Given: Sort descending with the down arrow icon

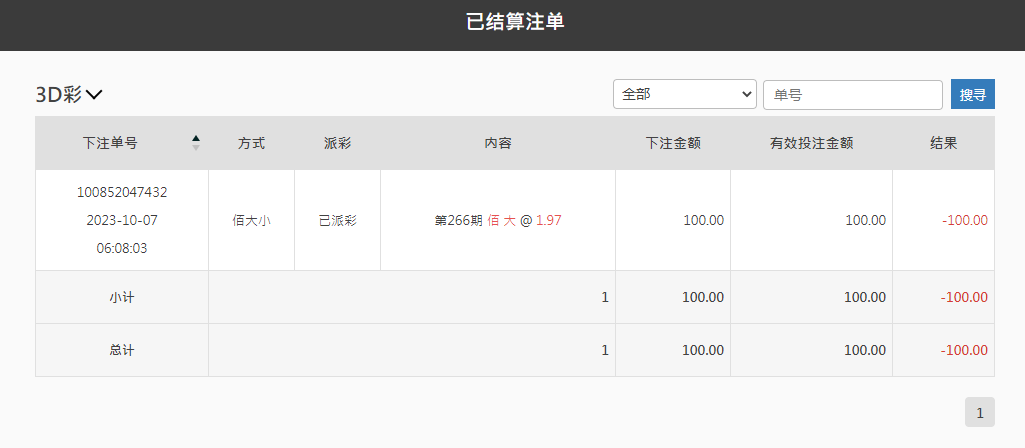Looking at the screenshot, I should (x=195, y=148).
